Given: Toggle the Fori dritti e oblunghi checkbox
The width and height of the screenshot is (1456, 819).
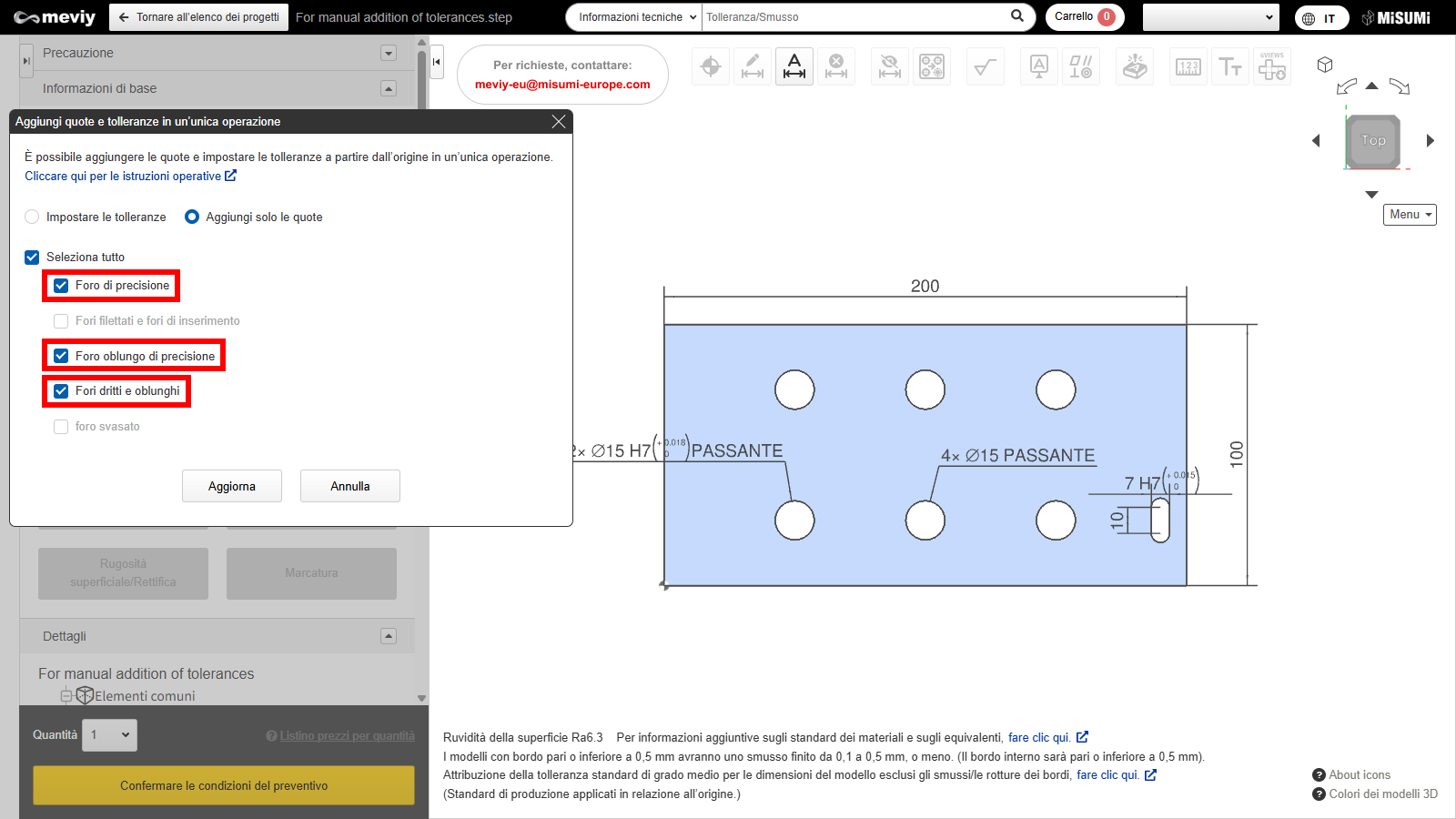Looking at the screenshot, I should [61, 391].
